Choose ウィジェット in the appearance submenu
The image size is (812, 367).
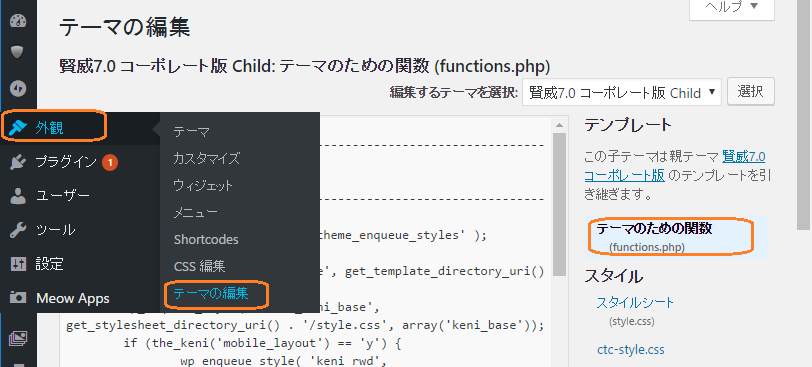point(203,185)
